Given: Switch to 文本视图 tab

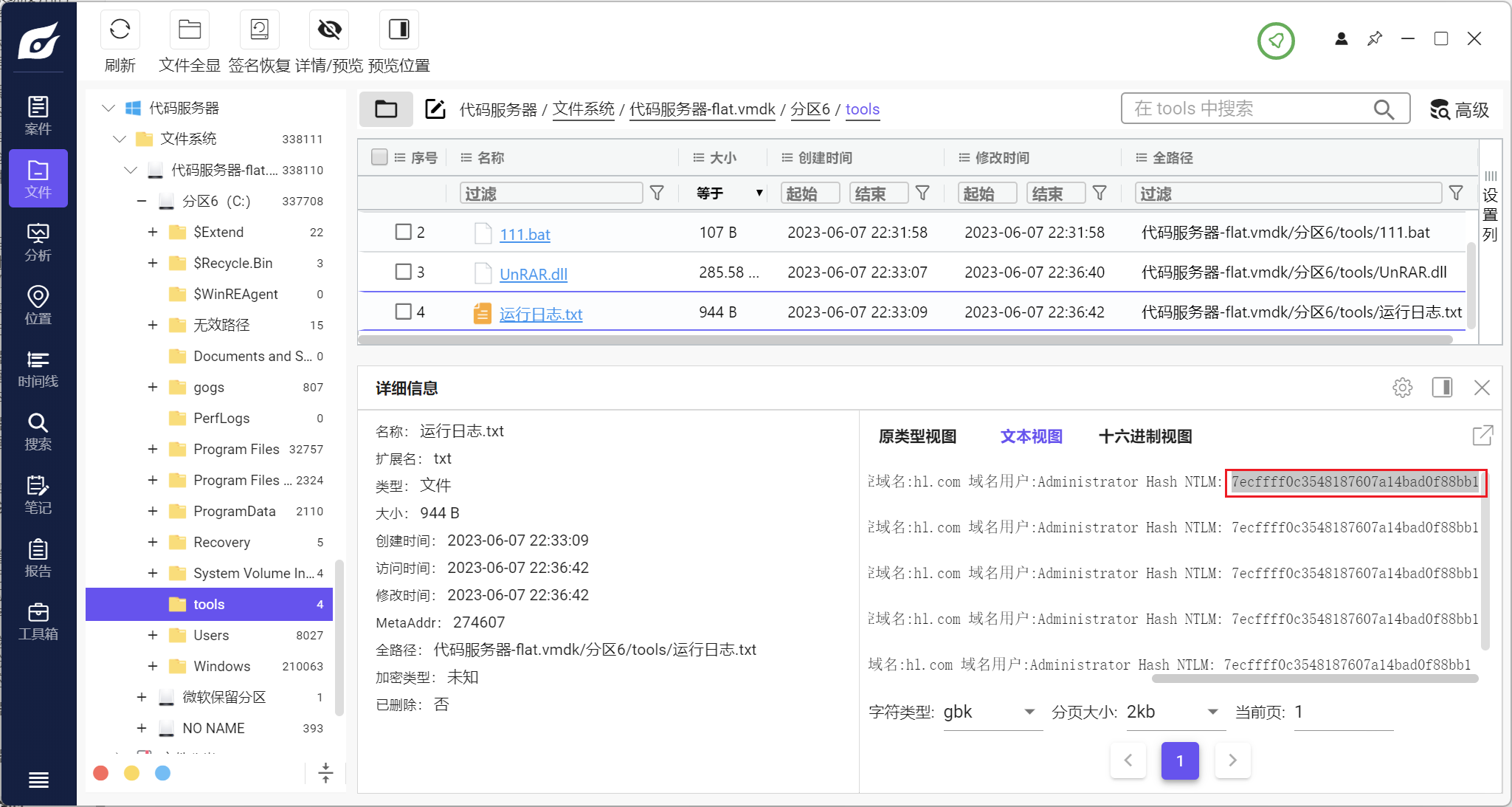Looking at the screenshot, I should [x=1031, y=436].
